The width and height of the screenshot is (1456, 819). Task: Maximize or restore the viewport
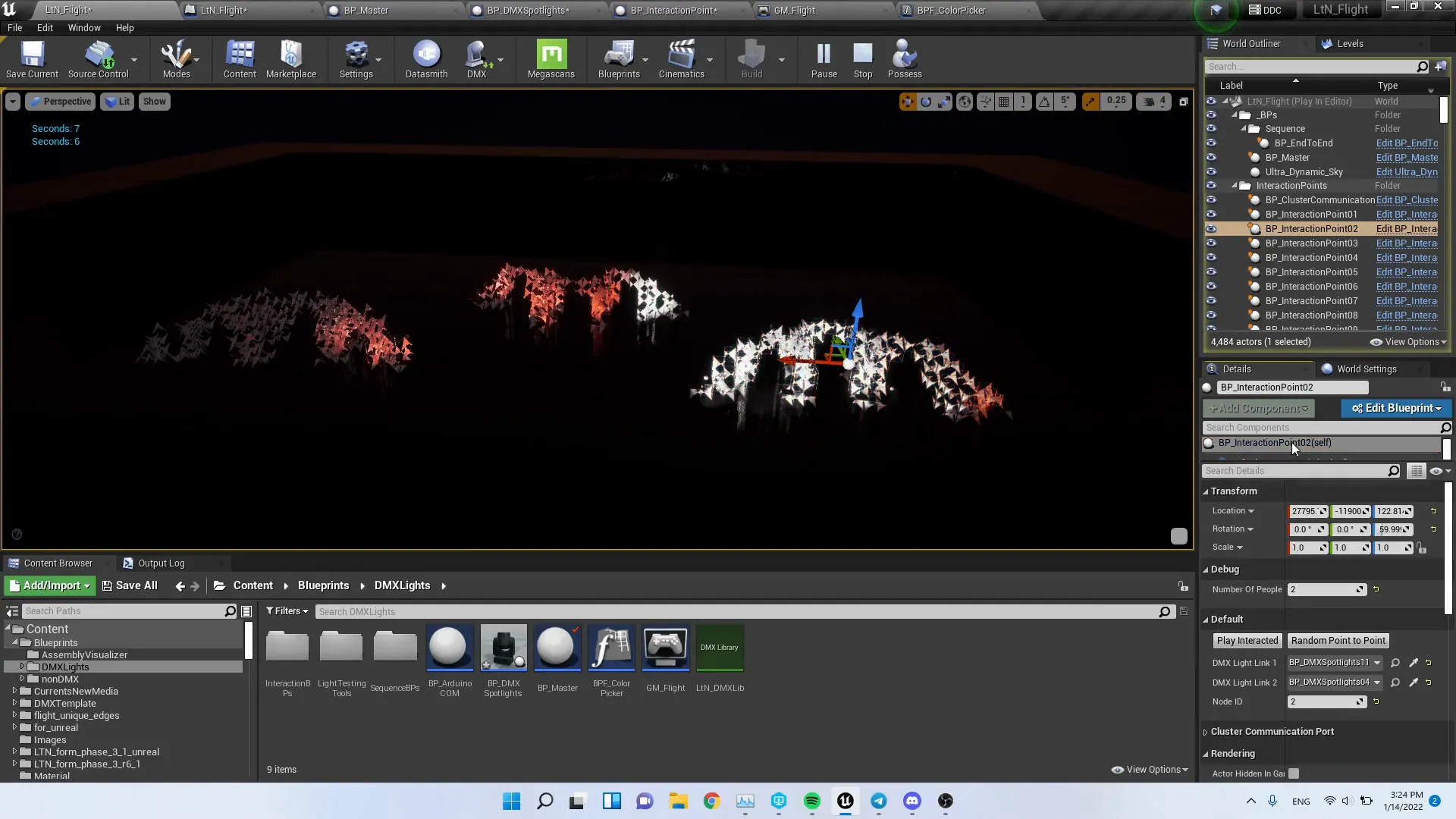click(1183, 102)
